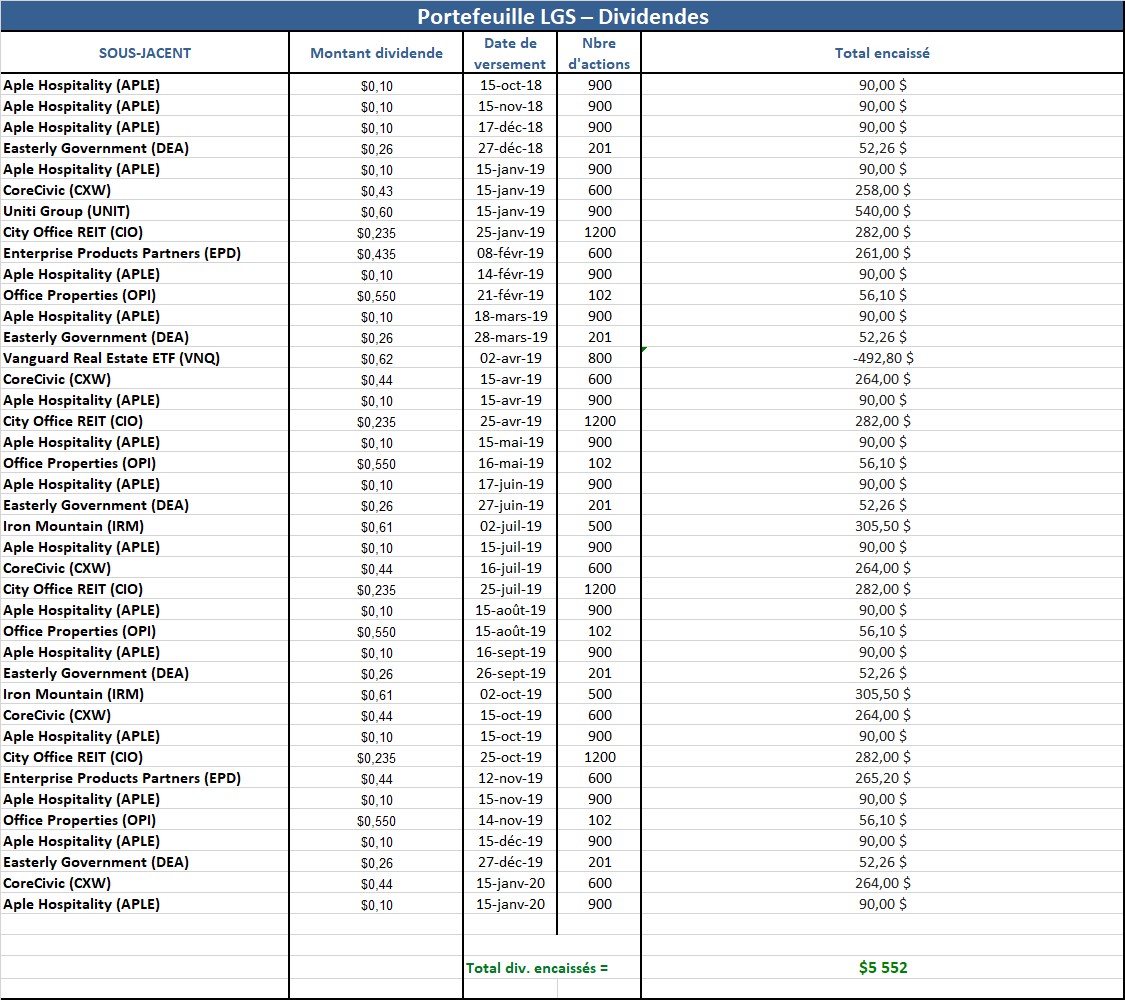Select the 265,20 $ total cell
The height and width of the screenshot is (1000, 1125).
click(x=882, y=778)
